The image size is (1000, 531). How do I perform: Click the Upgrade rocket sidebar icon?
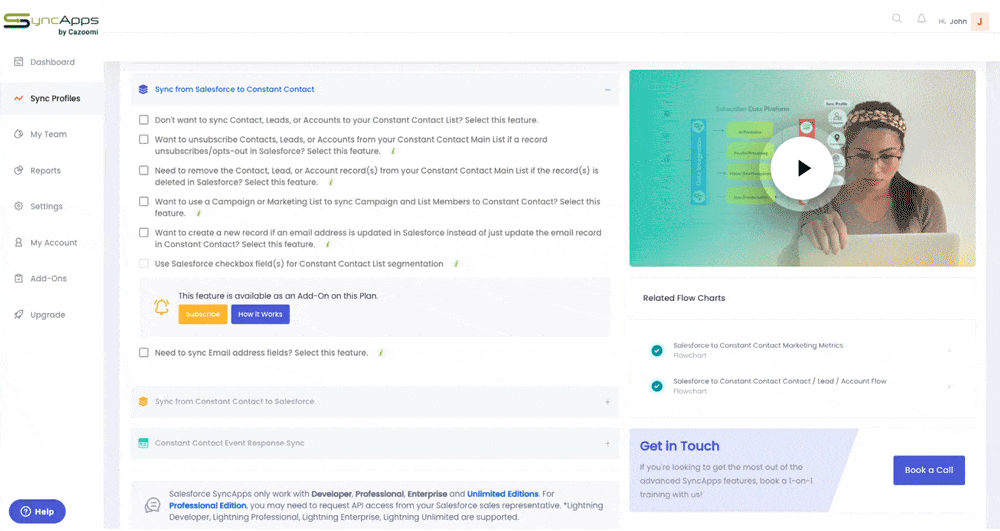(x=18, y=314)
